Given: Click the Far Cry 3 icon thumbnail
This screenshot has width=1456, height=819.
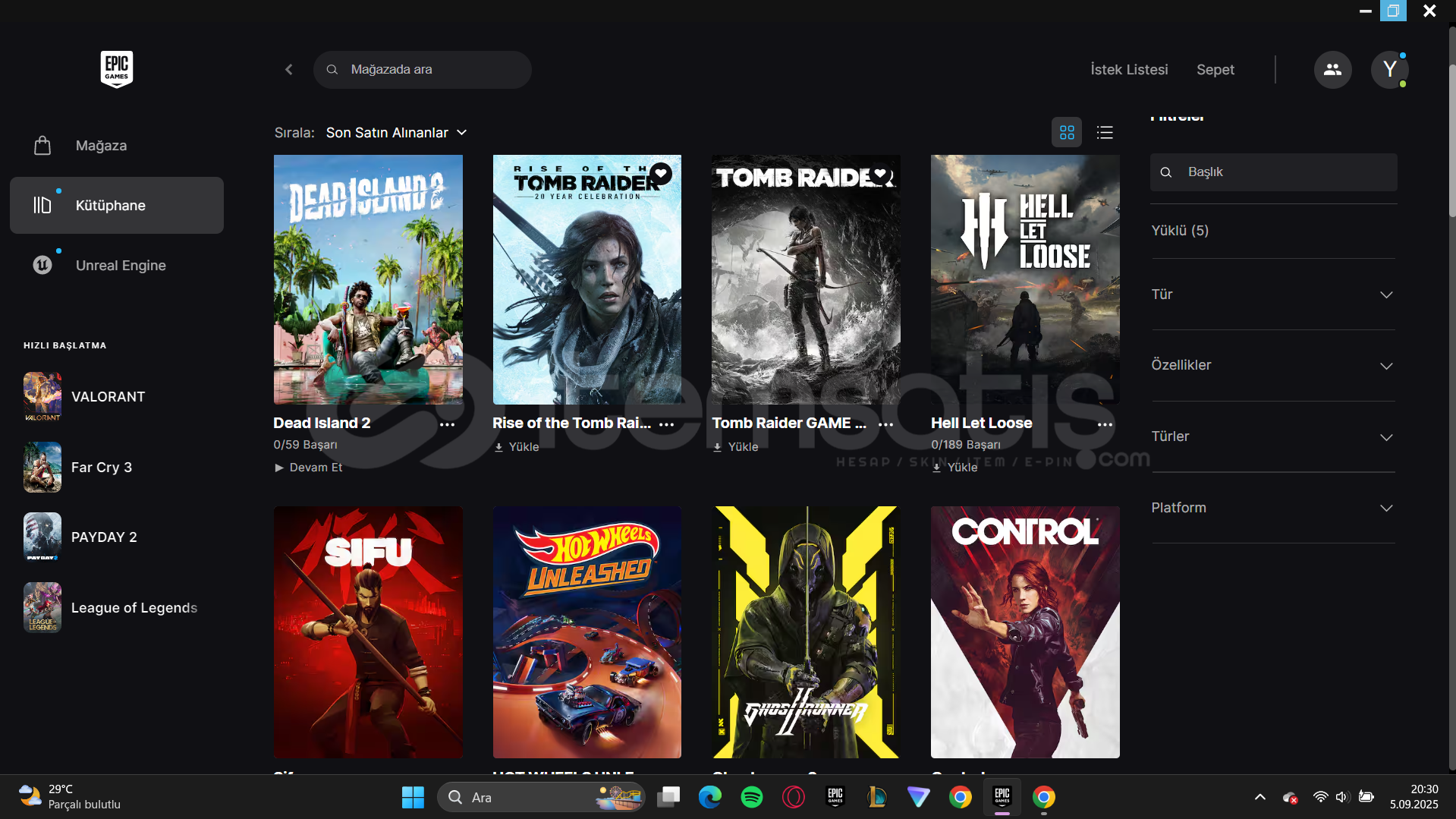Looking at the screenshot, I should click(42, 467).
